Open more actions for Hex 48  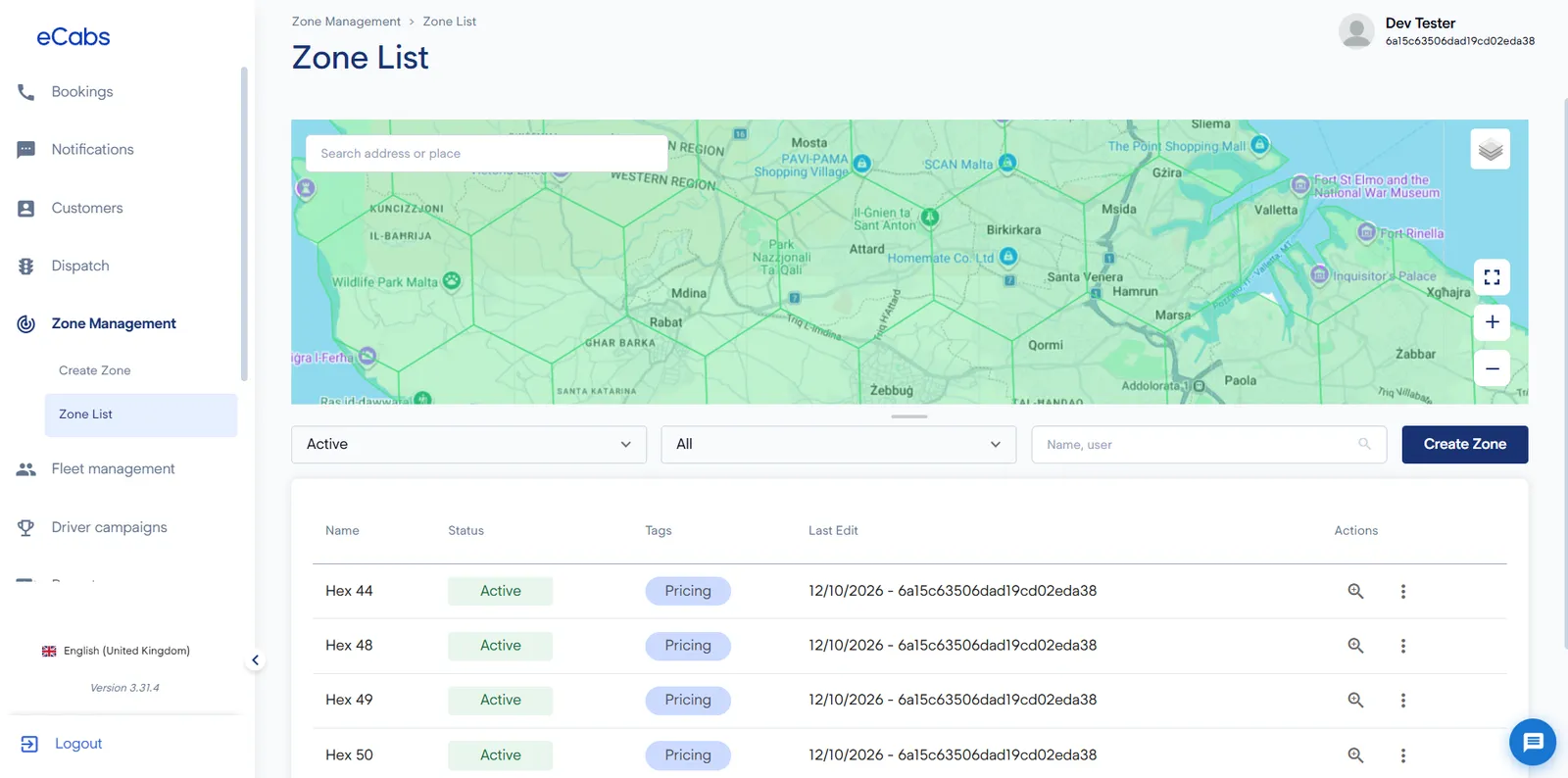click(x=1402, y=646)
